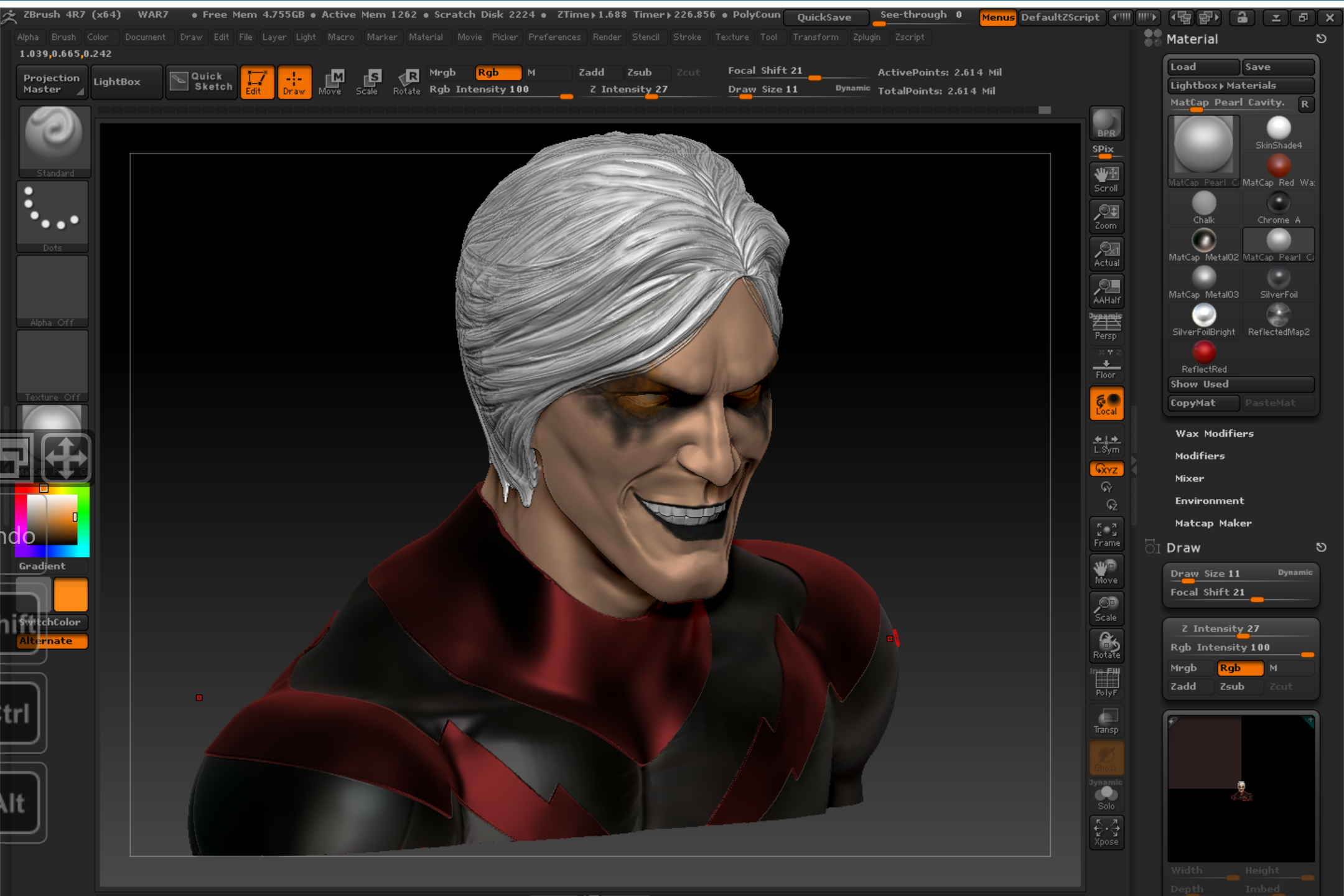Open the Stroke menu
1344x896 pixels.
(x=687, y=37)
